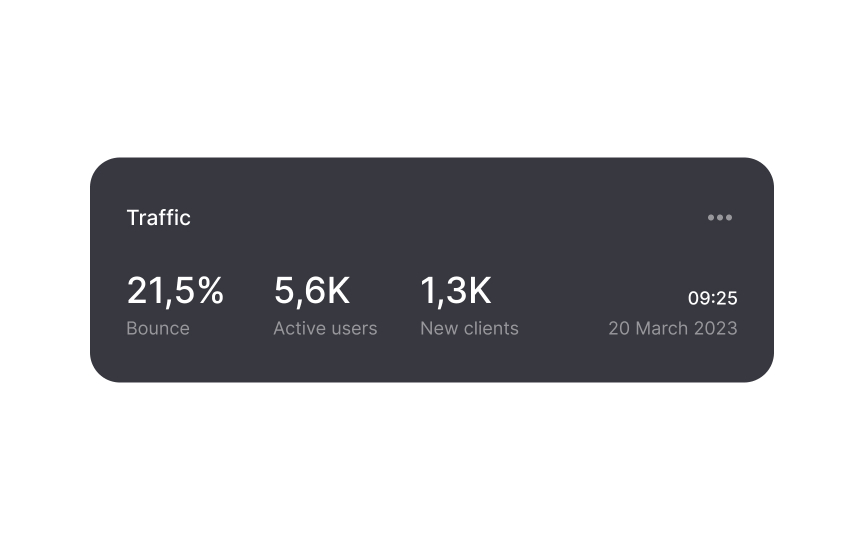Click the day number 20 in the date
Viewport: 864px width, 540px height.
point(619,328)
